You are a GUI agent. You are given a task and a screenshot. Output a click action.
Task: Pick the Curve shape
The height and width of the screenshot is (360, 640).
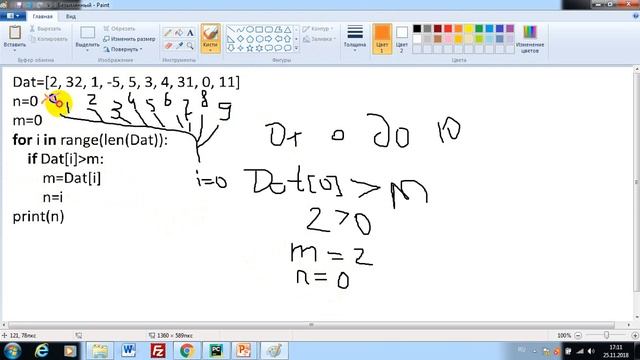240,29
